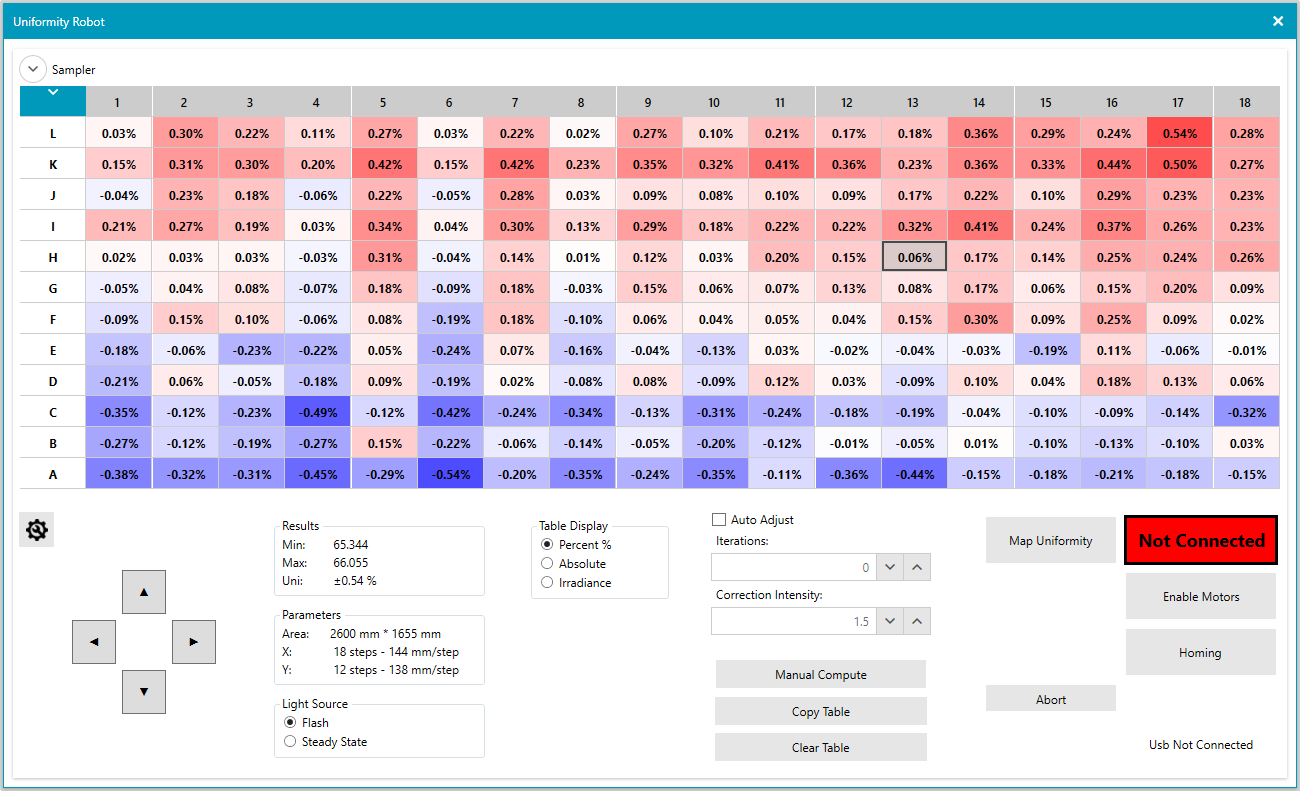Click the Enable Motors button
This screenshot has width=1300, height=791.
pos(1201,596)
